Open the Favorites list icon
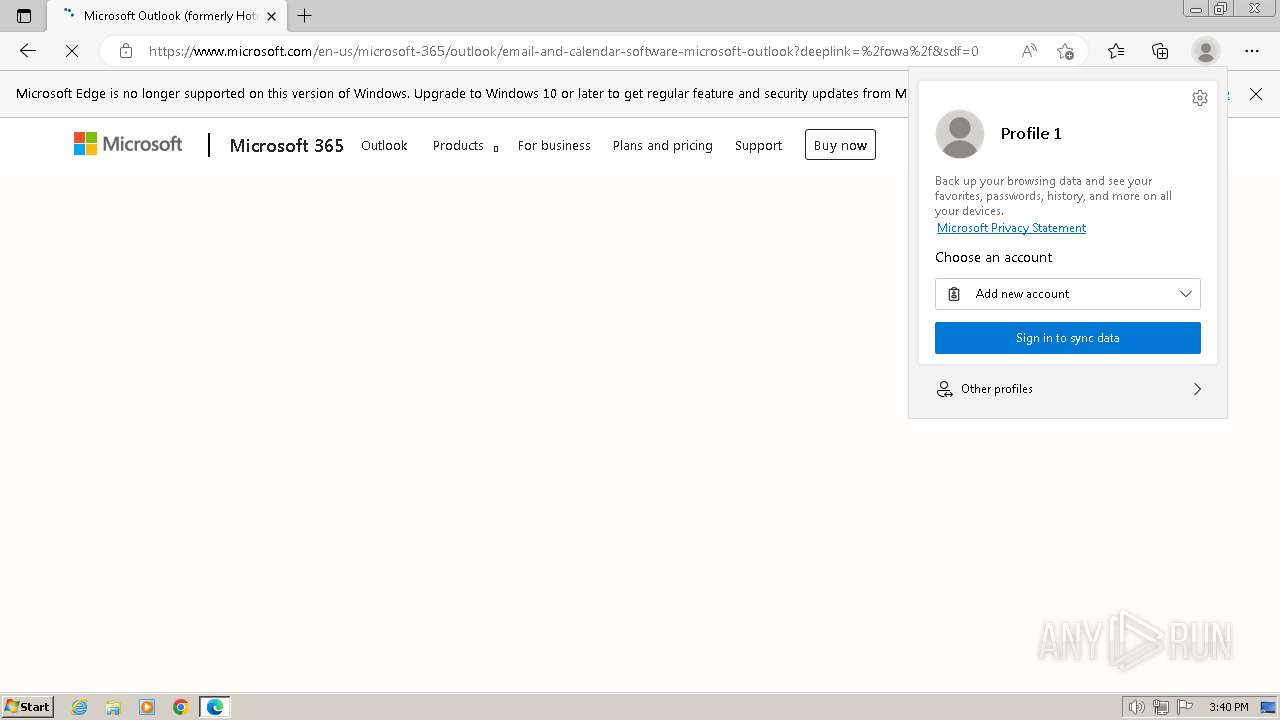Viewport: 1280px width, 720px height. click(1116, 51)
